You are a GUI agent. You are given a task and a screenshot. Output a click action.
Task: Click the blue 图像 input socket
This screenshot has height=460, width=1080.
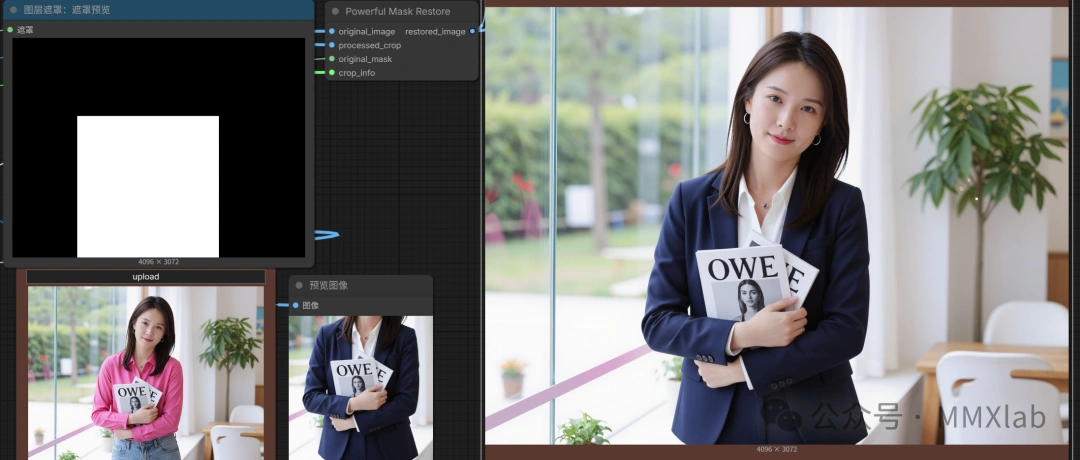coord(296,305)
